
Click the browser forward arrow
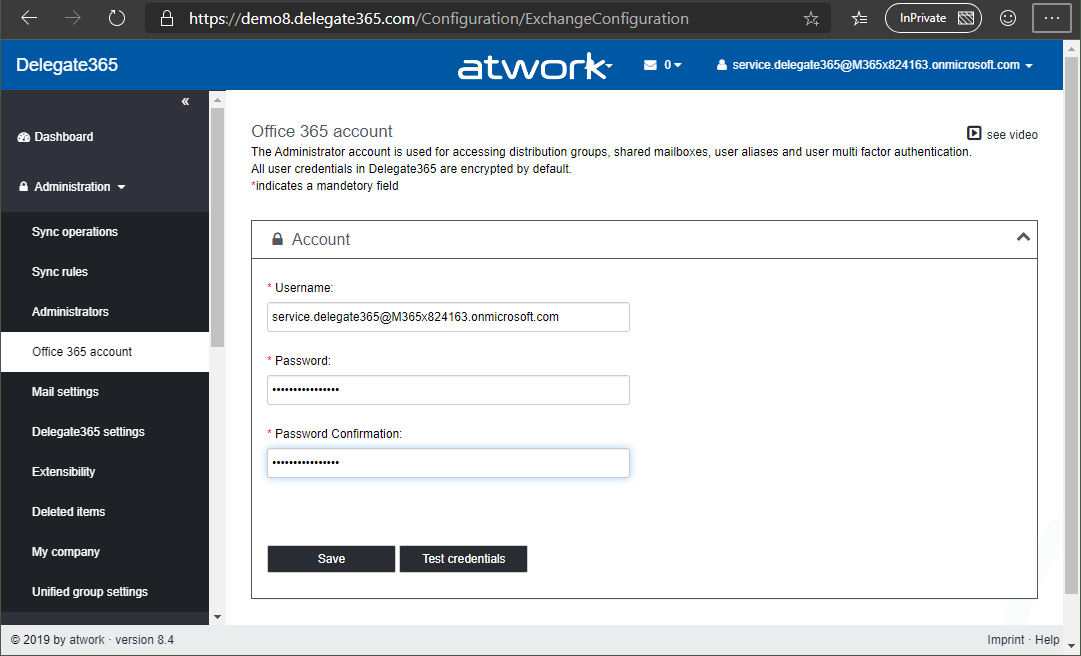[x=72, y=19]
